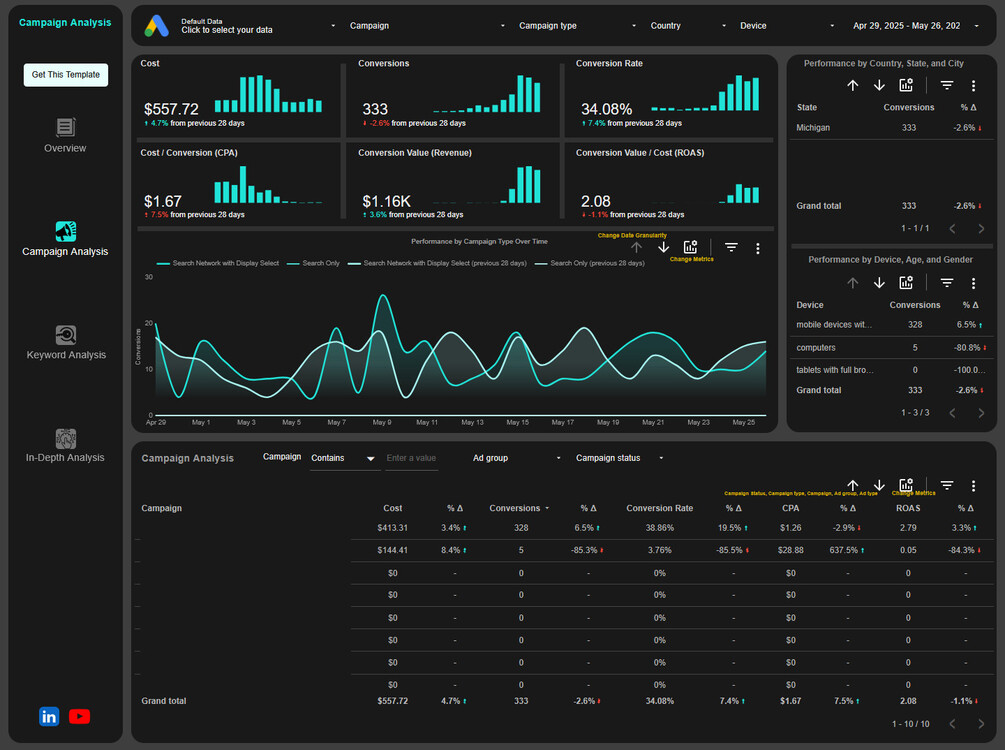Expand the Campaign status filter dropdown

click(x=619, y=458)
